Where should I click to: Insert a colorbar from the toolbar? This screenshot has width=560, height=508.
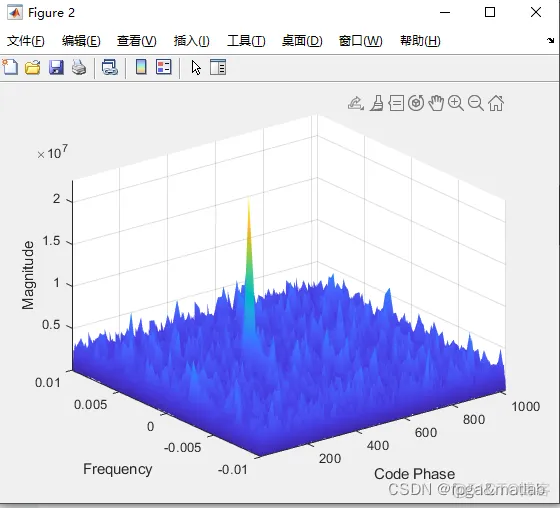tap(141, 67)
